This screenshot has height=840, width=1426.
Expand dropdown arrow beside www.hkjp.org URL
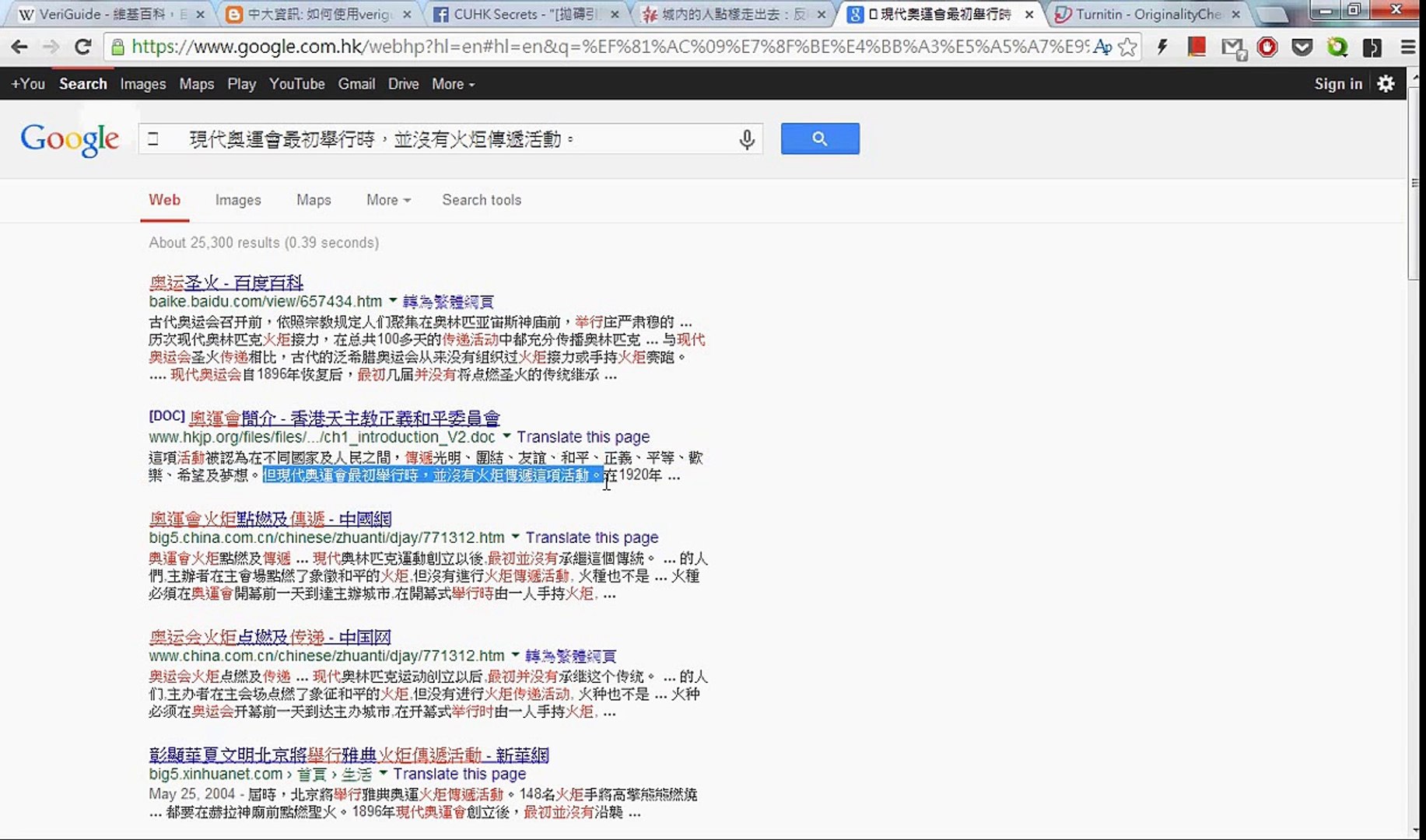pos(506,436)
